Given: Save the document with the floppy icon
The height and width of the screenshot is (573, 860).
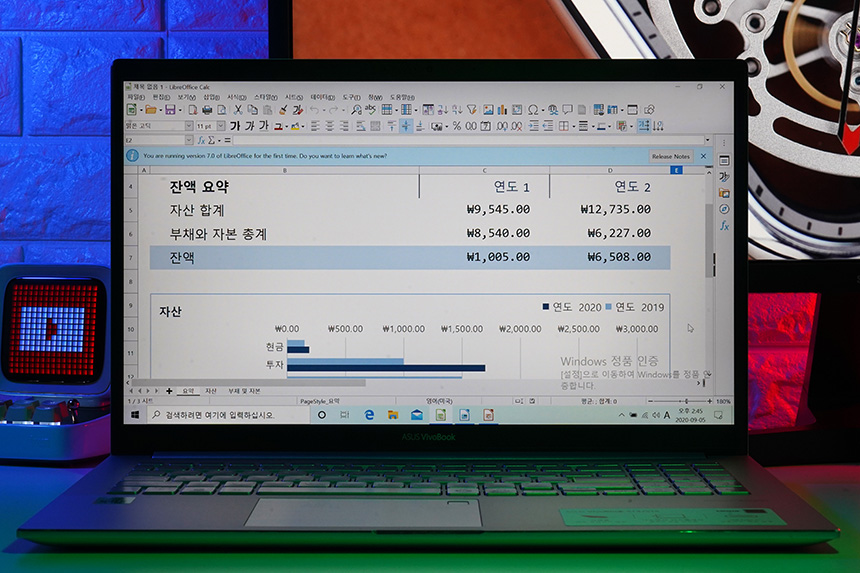Looking at the screenshot, I should (171, 110).
